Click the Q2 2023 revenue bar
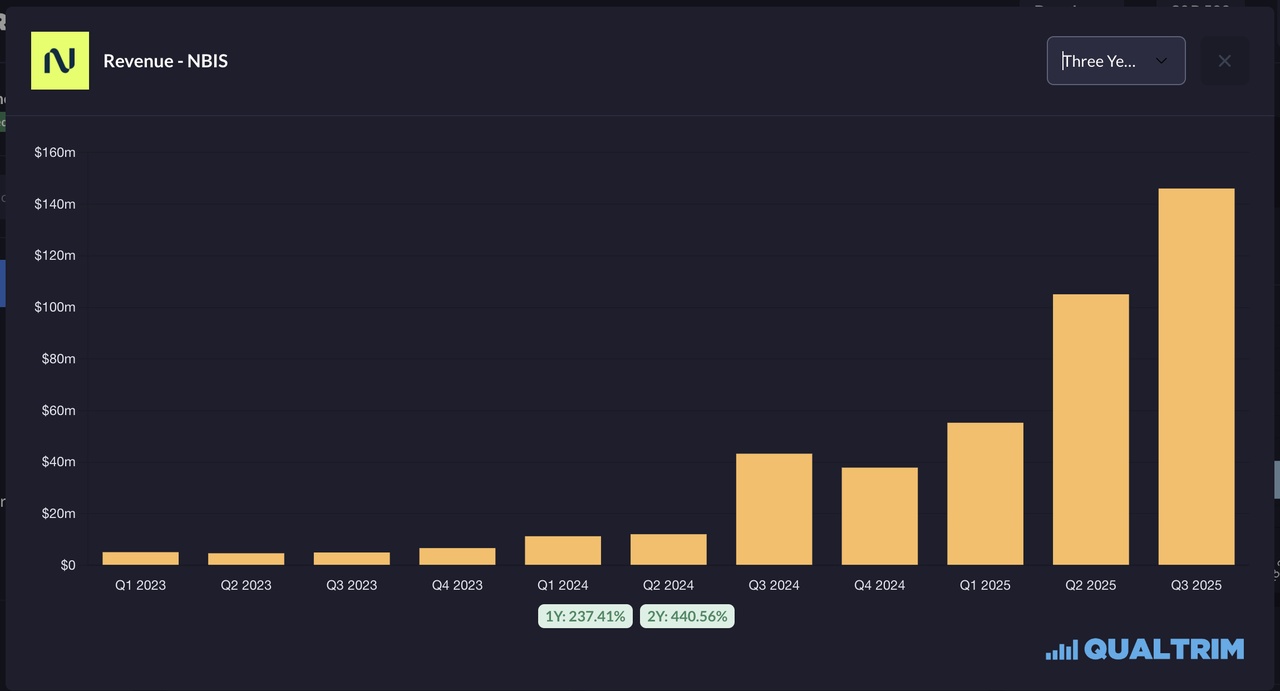The image size is (1280, 691). (x=246, y=558)
